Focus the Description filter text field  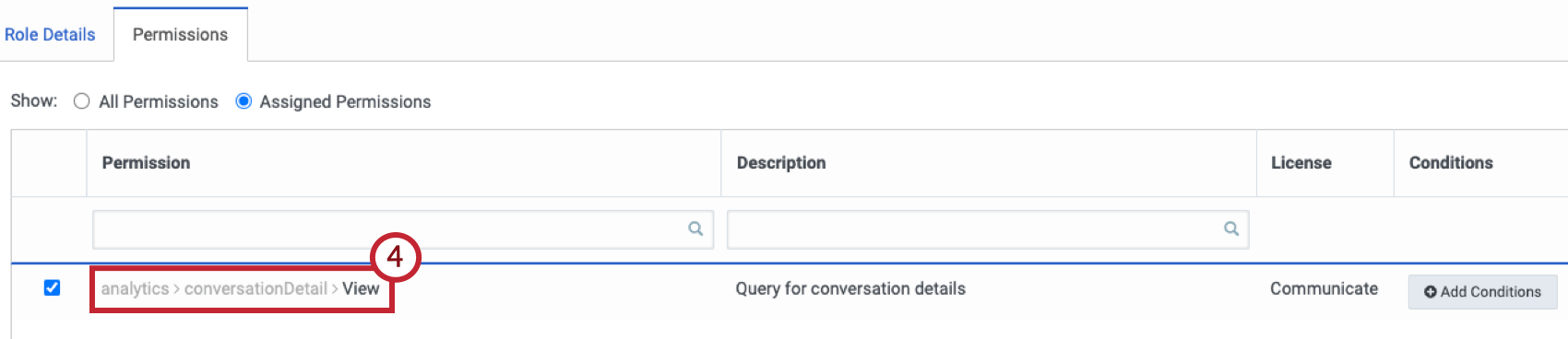pos(988,229)
